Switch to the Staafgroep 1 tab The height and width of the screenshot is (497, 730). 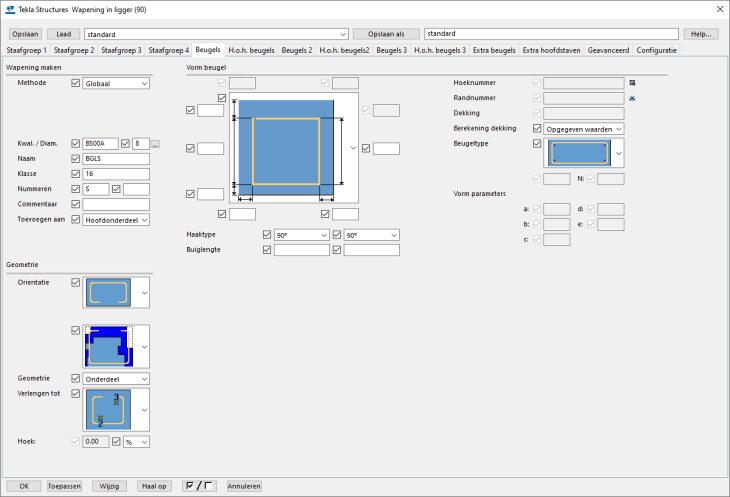[27, 49]
